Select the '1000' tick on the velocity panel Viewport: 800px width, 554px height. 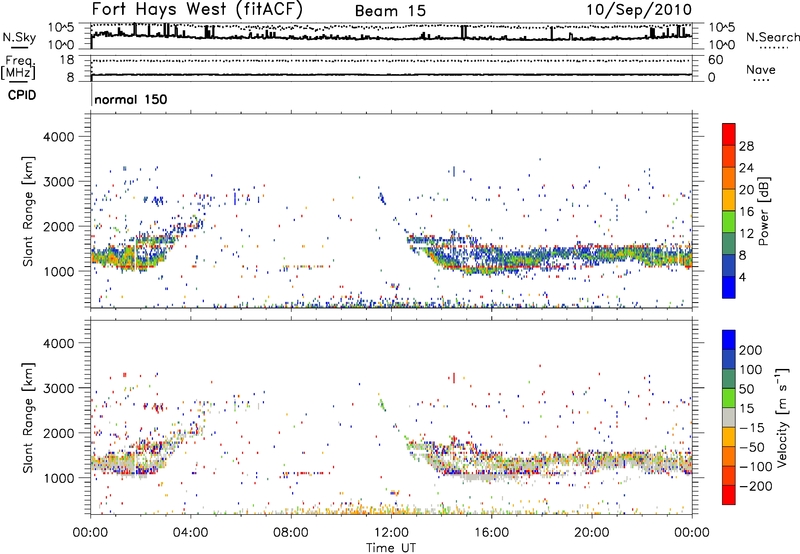(x=58, y=478)
